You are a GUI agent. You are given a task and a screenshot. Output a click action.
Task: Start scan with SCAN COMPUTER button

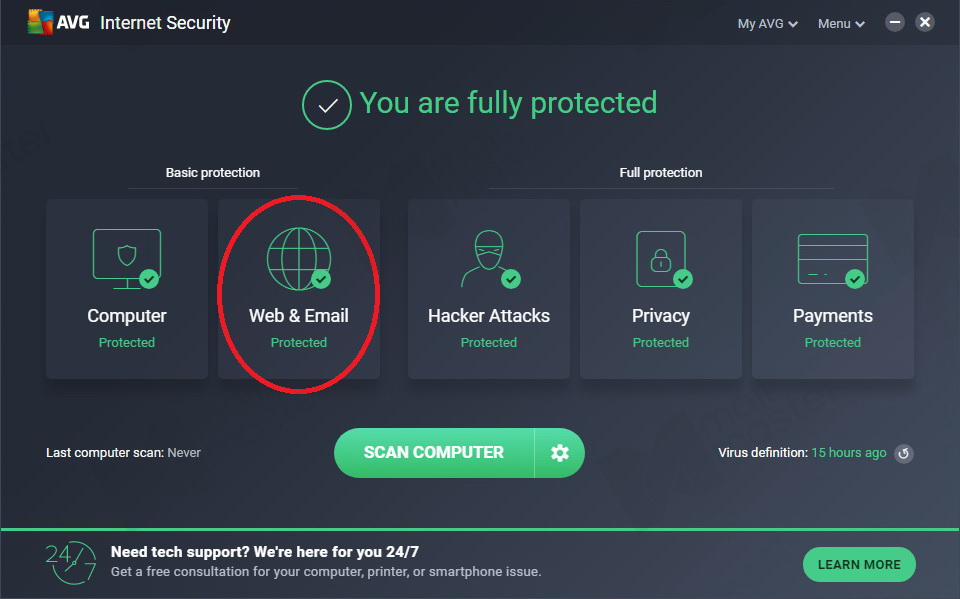coord(434,453)
